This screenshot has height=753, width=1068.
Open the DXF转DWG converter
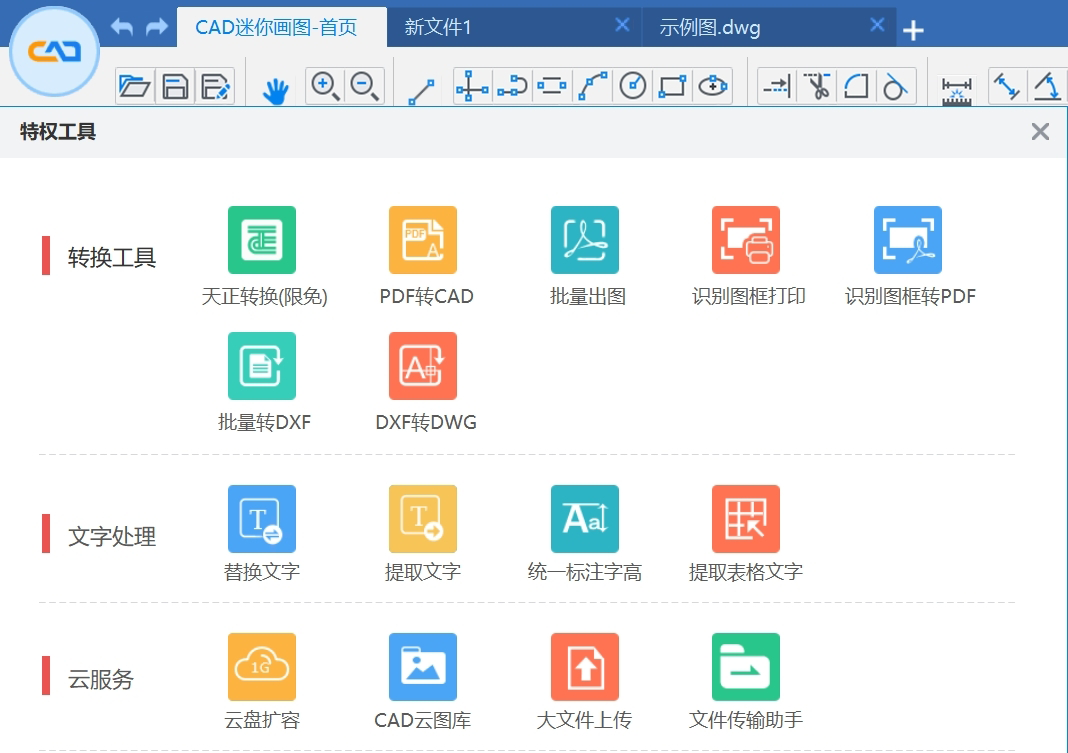click(x=423, y=366)
